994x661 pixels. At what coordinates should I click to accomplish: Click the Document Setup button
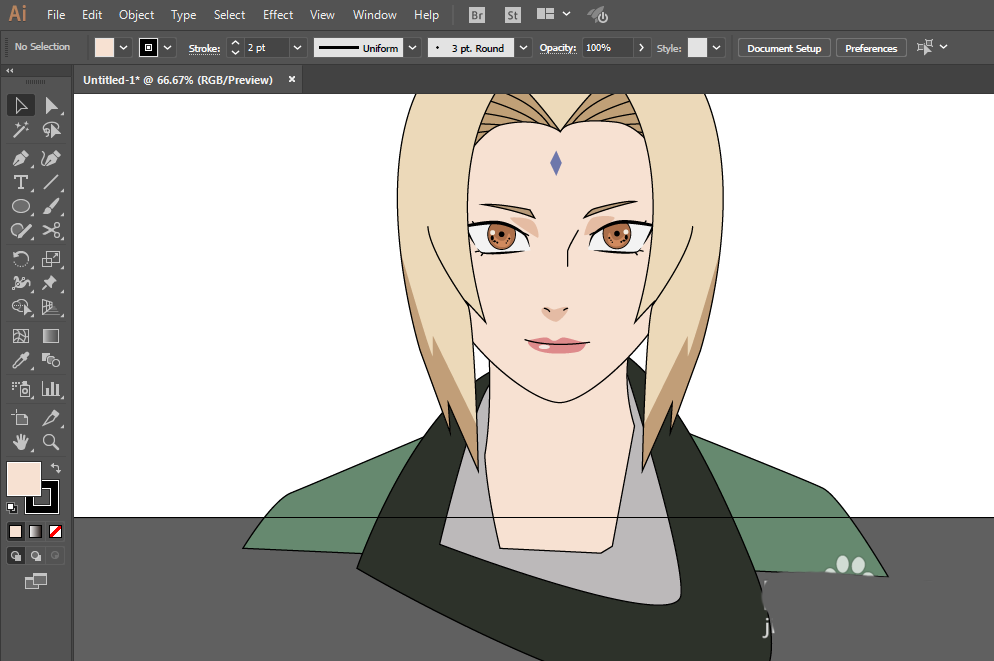point(784,48)
